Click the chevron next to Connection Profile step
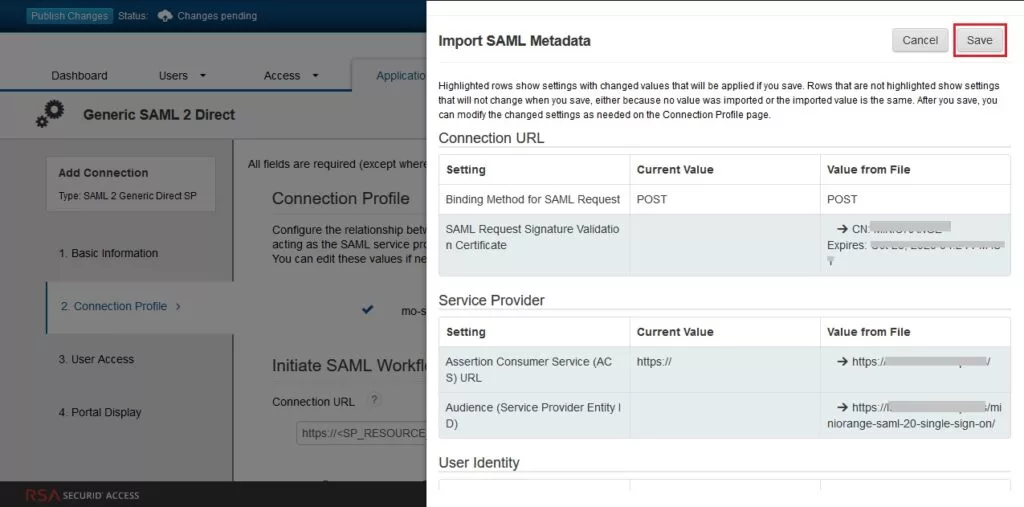 [x=178, y=306]
